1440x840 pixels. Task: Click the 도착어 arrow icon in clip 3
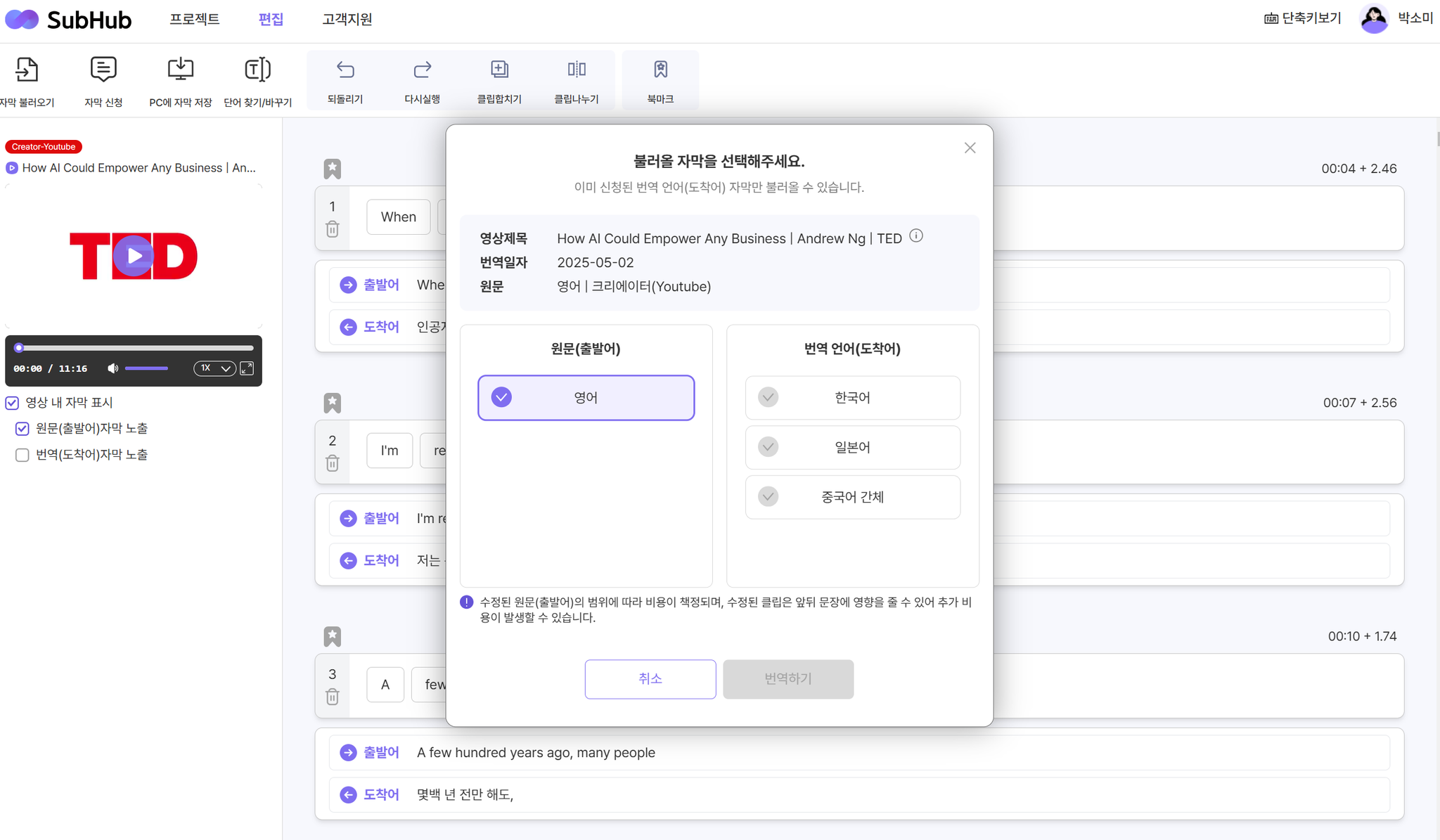pyautogui.click(x=348, y=794)
